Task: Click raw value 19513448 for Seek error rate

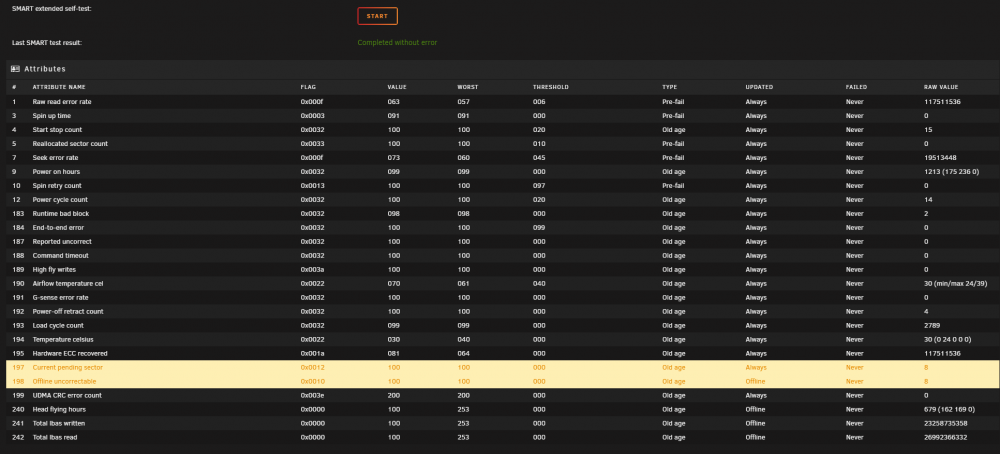Action: point(940,158)
